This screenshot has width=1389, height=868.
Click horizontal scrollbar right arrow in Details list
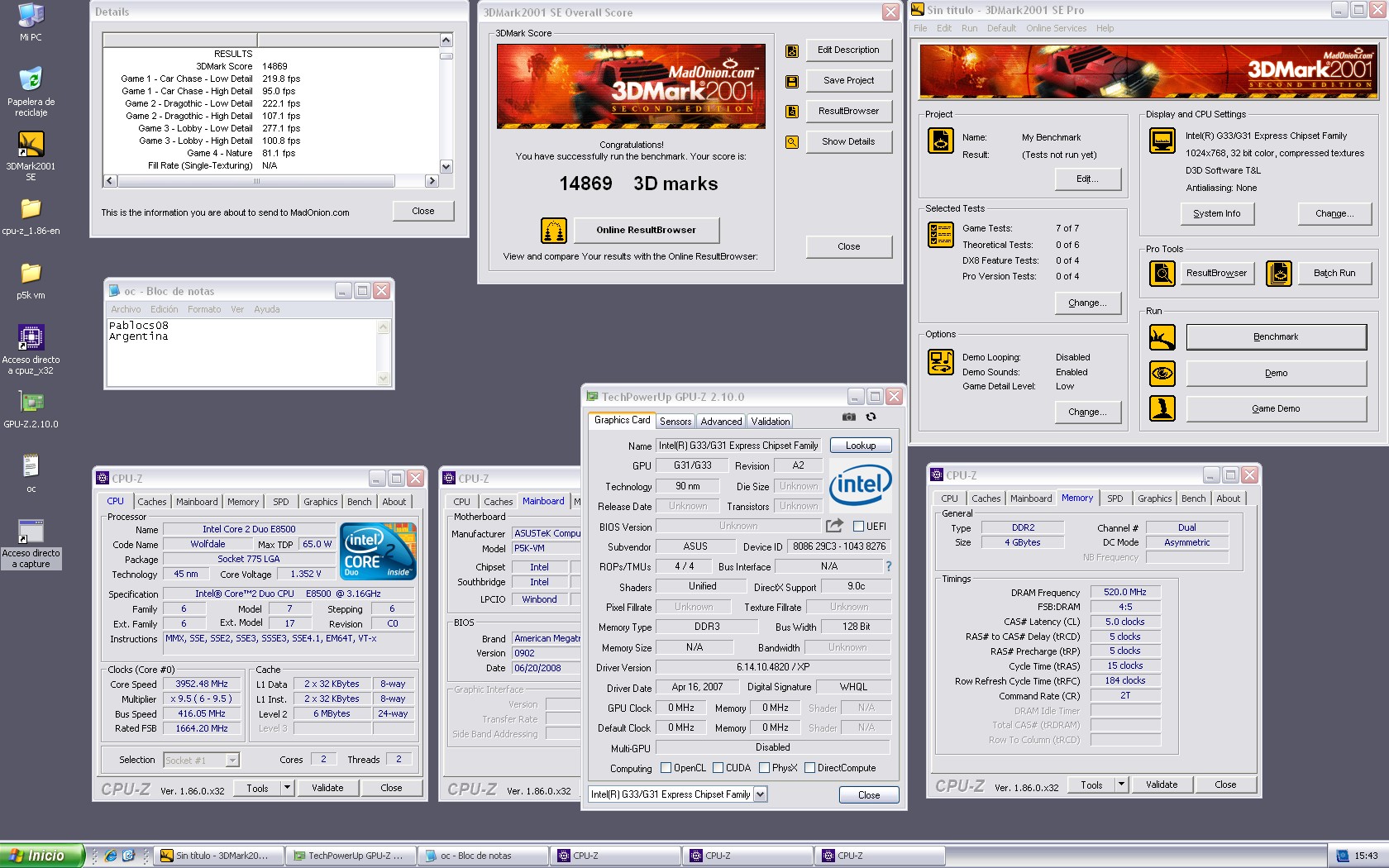(x=432, y=180)
